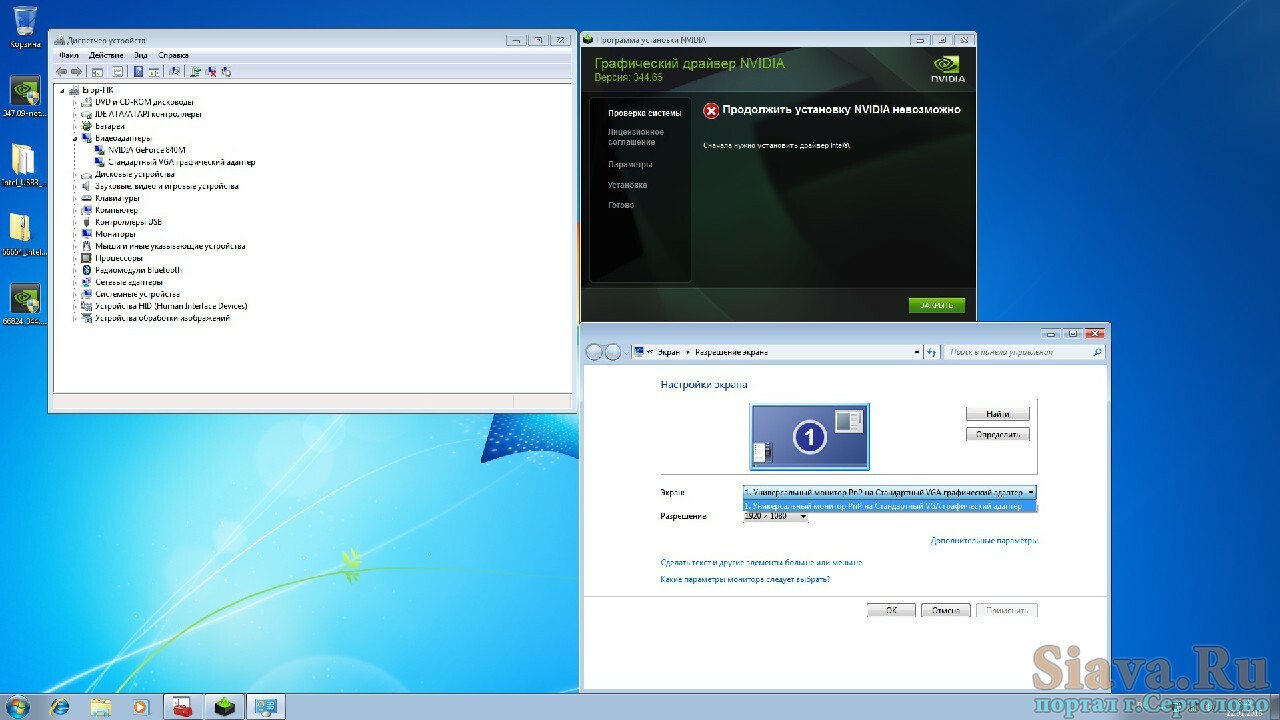Expand the Батареи node
Image resolution: width=1280 pixels, height=720 pixels.
75,126
